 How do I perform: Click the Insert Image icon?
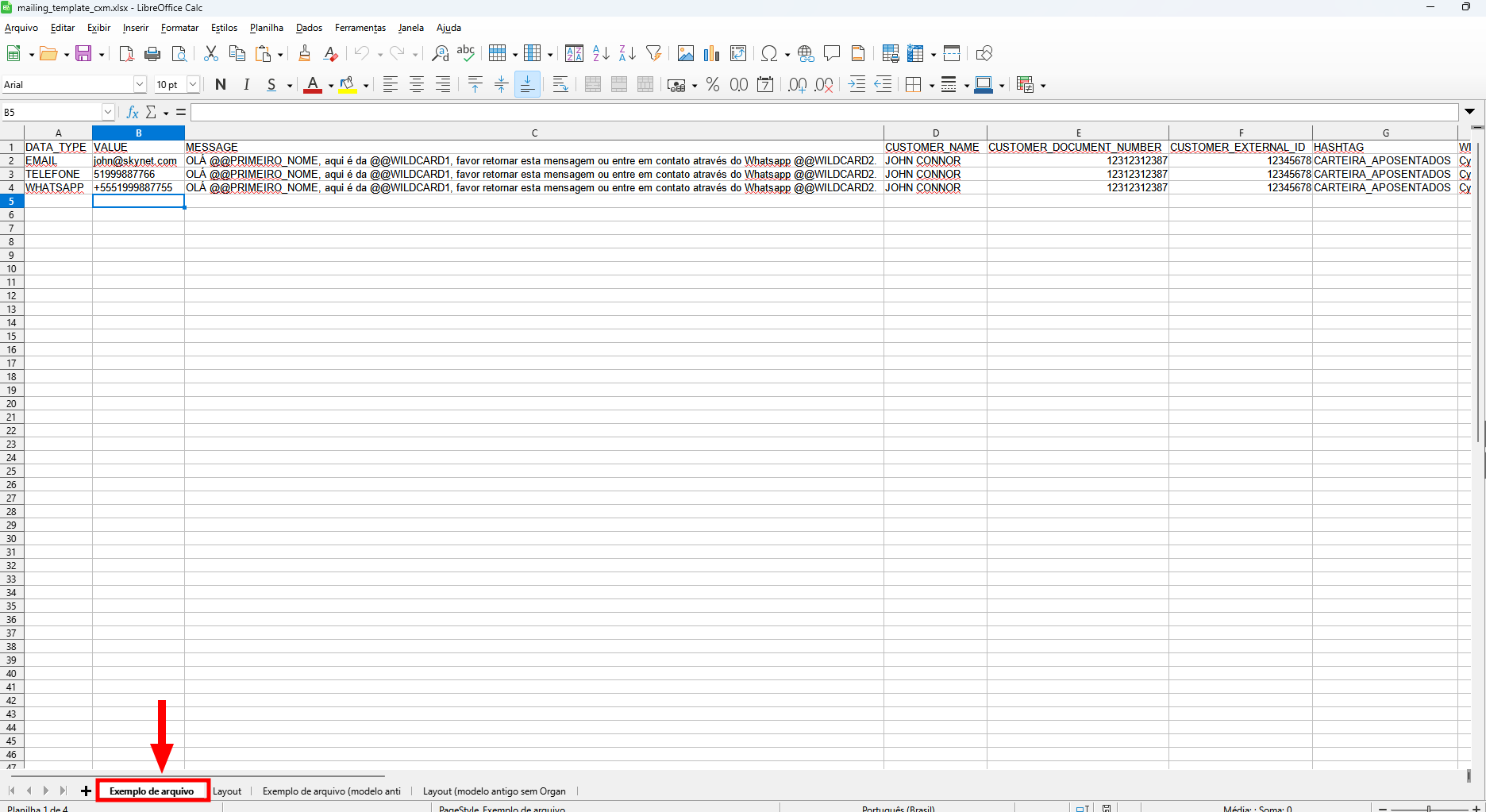[x=686, y=53]
